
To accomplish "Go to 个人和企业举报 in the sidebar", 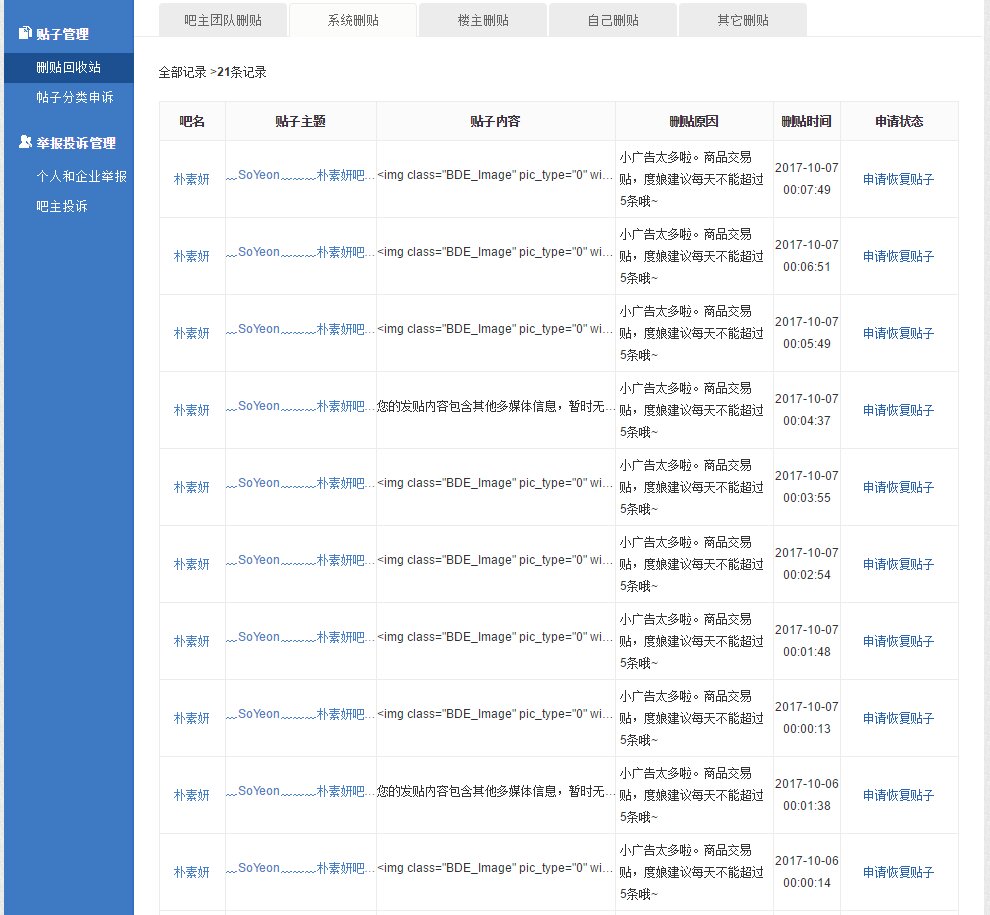I will [x=81, y=176].
